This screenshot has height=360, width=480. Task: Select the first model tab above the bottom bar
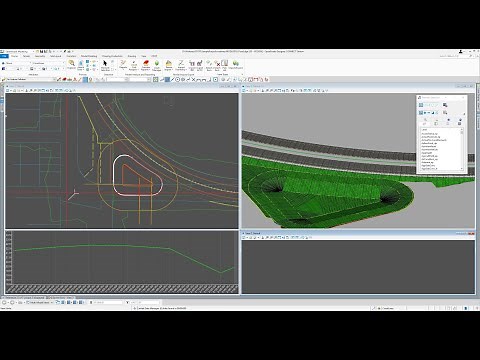point(24,297)
